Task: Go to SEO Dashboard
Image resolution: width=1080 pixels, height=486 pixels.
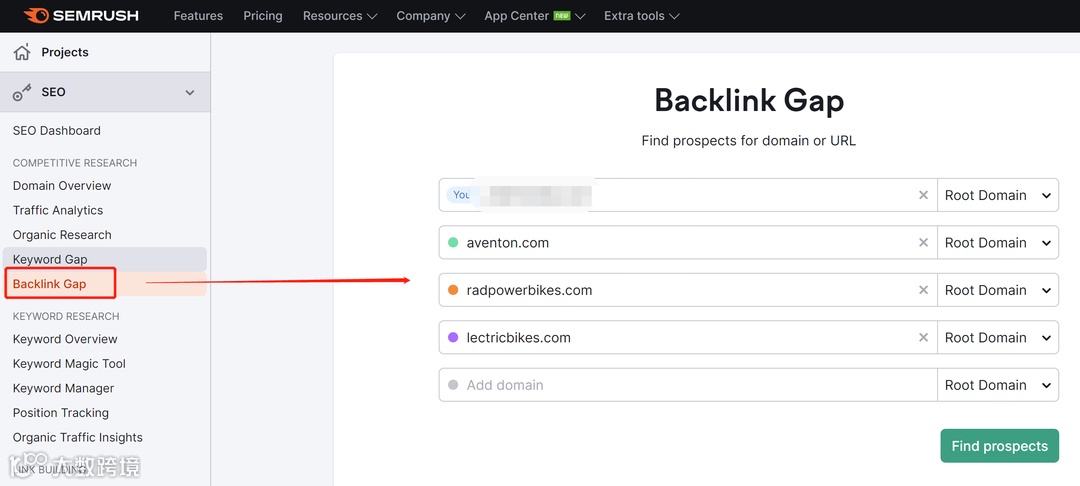Action: coord(56,130)
